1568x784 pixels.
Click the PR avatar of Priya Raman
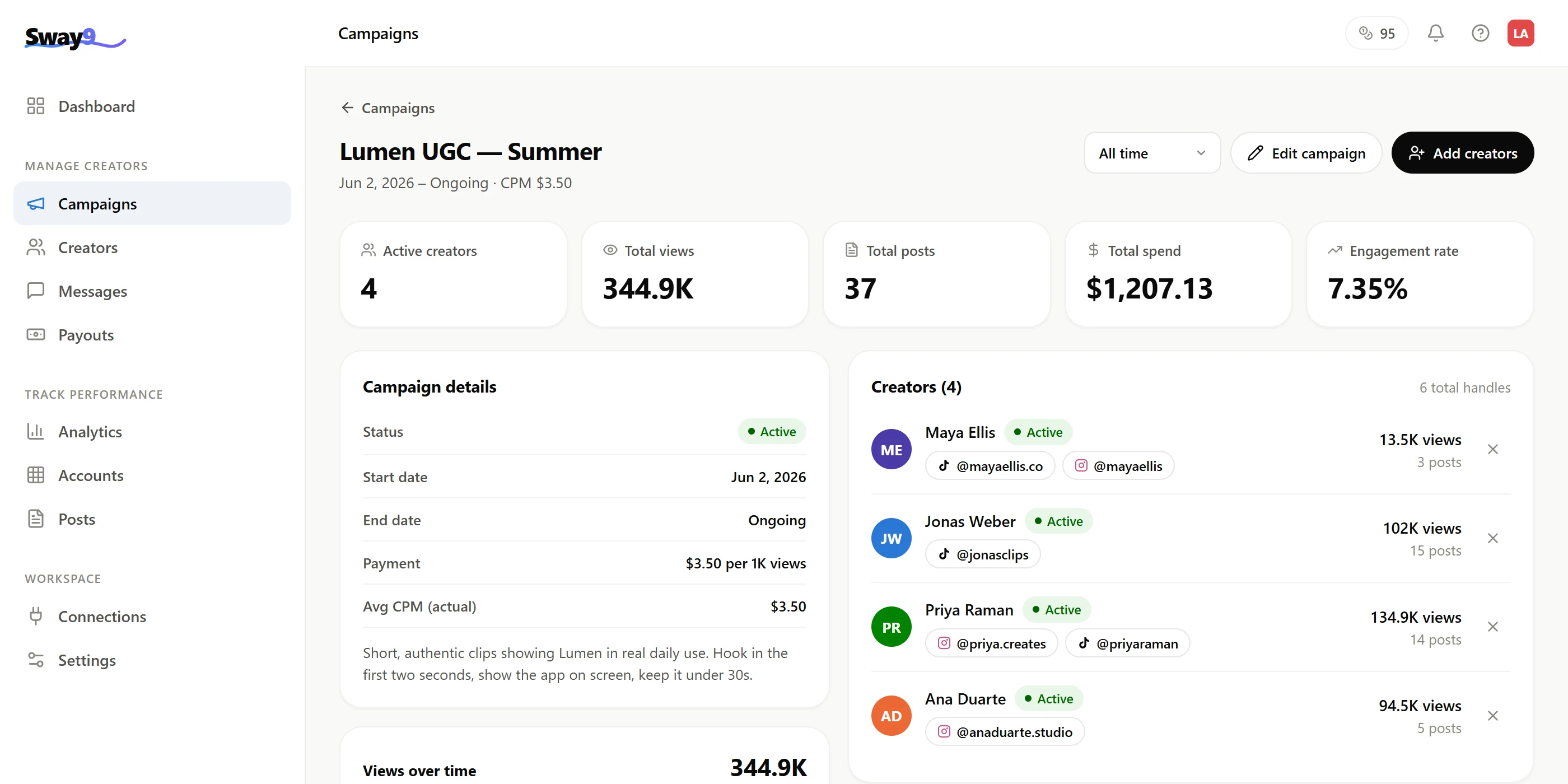pyautogui.click(x=891, y=627)
